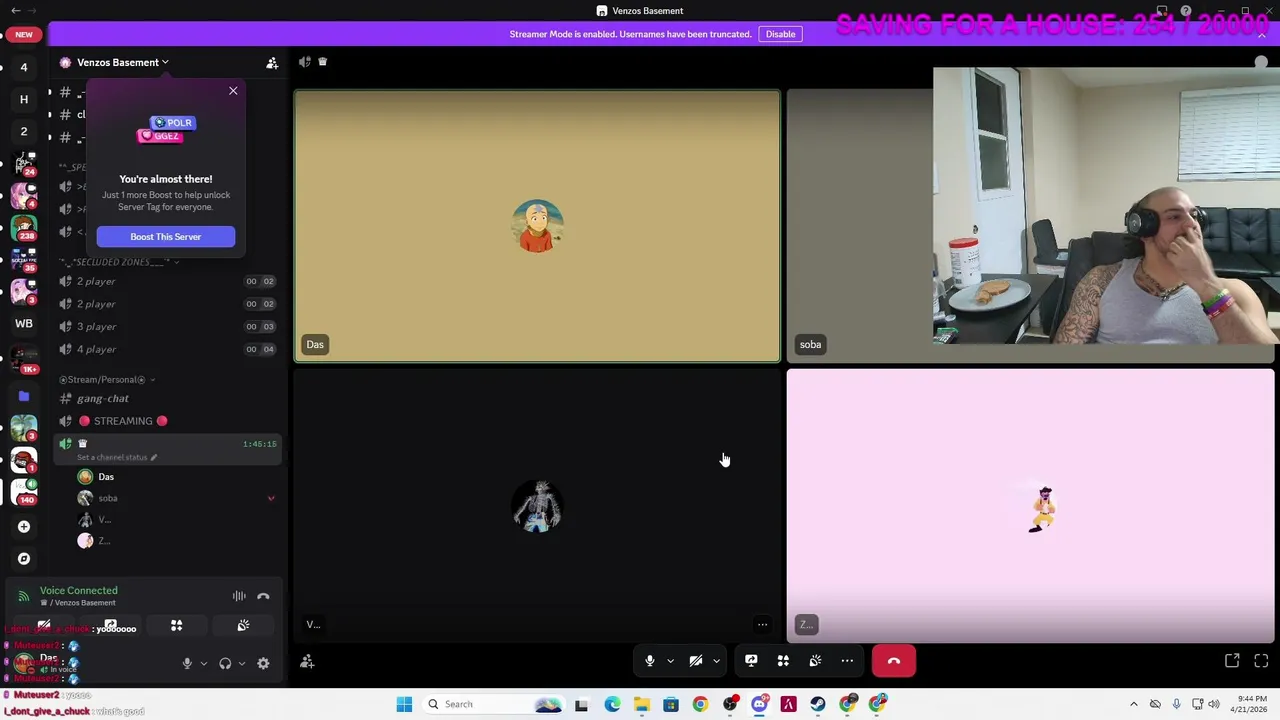Click Boost This Server button
1280x720 pixels.
tap(166, 237)
